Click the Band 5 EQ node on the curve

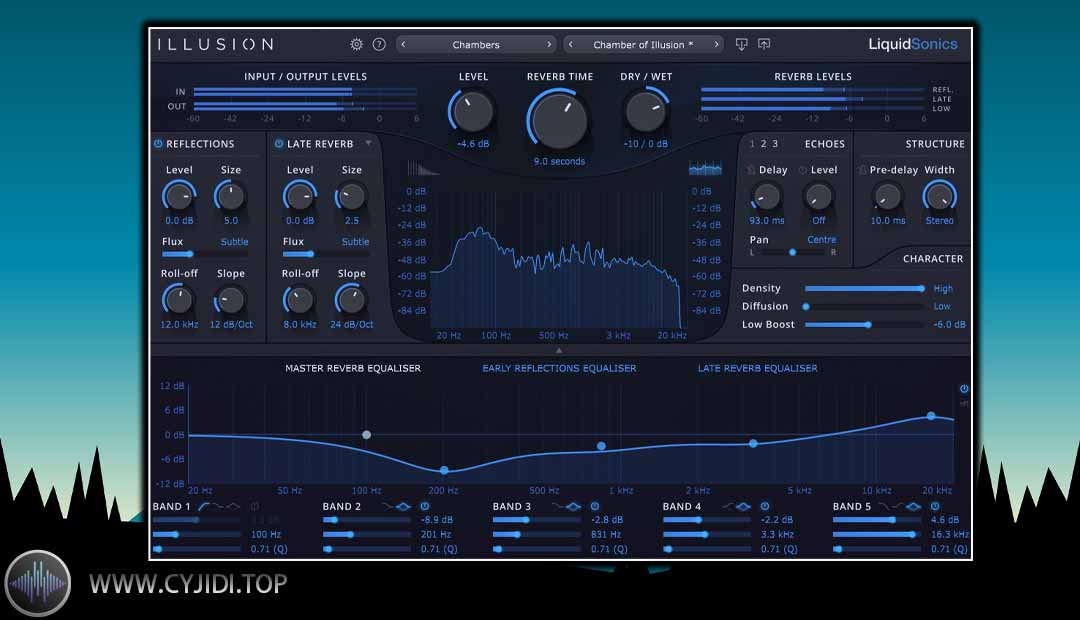pos(931,416)
